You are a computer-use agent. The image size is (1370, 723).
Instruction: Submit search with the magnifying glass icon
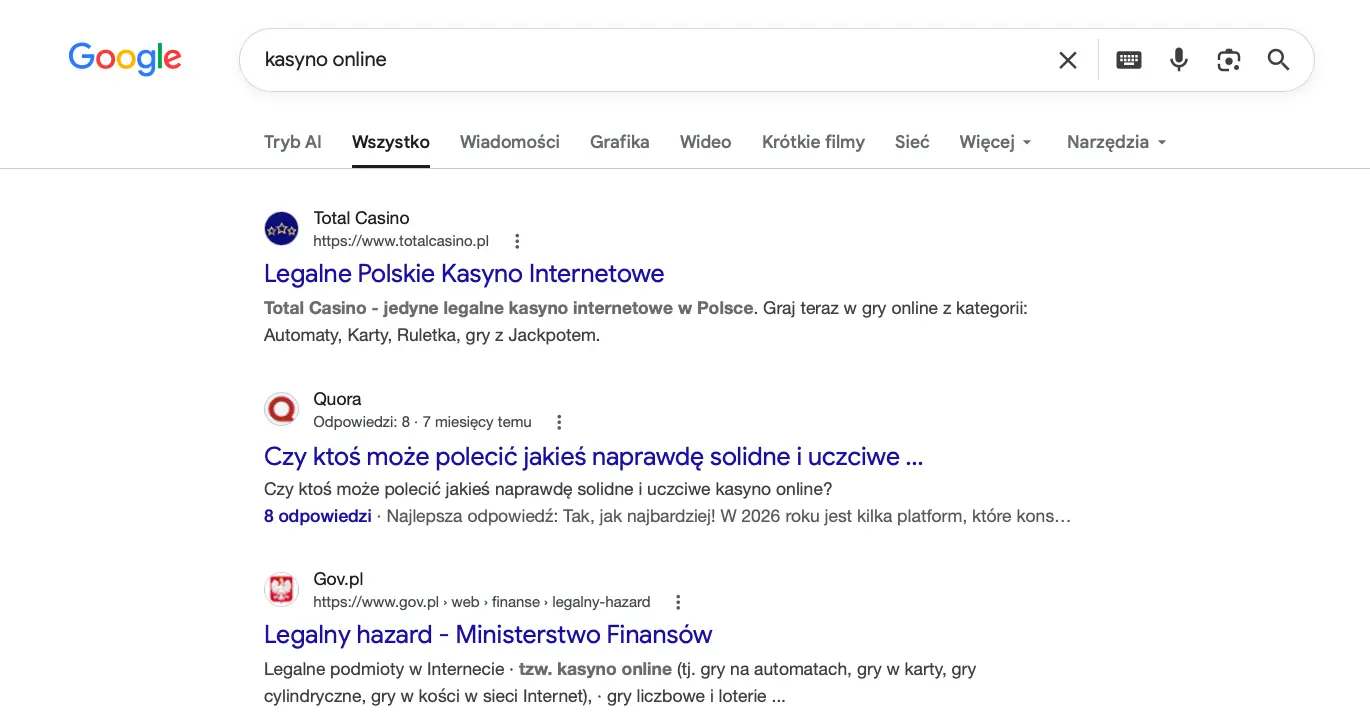(1278, 60)
